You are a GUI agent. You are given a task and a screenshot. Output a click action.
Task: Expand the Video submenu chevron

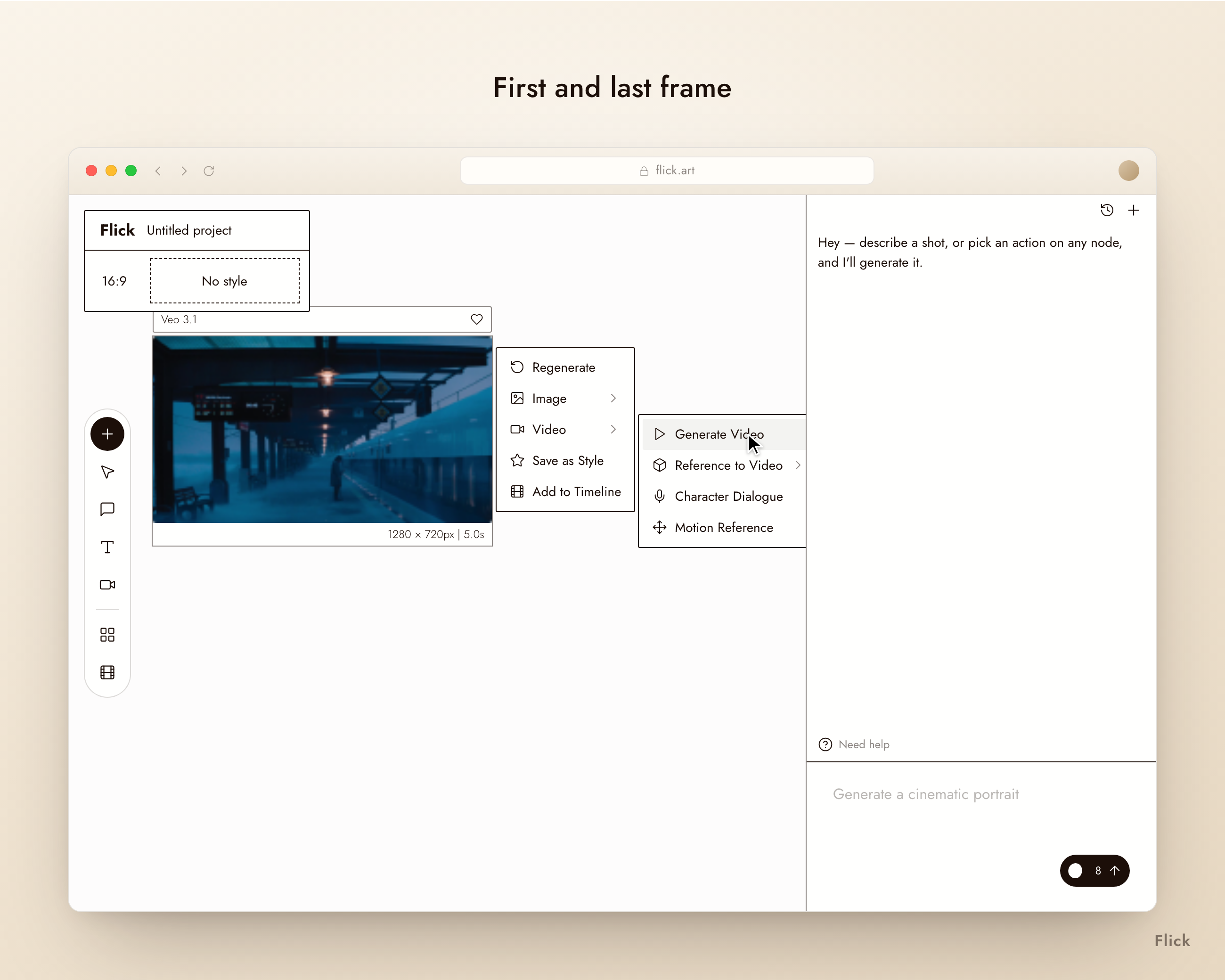(613, 430)
